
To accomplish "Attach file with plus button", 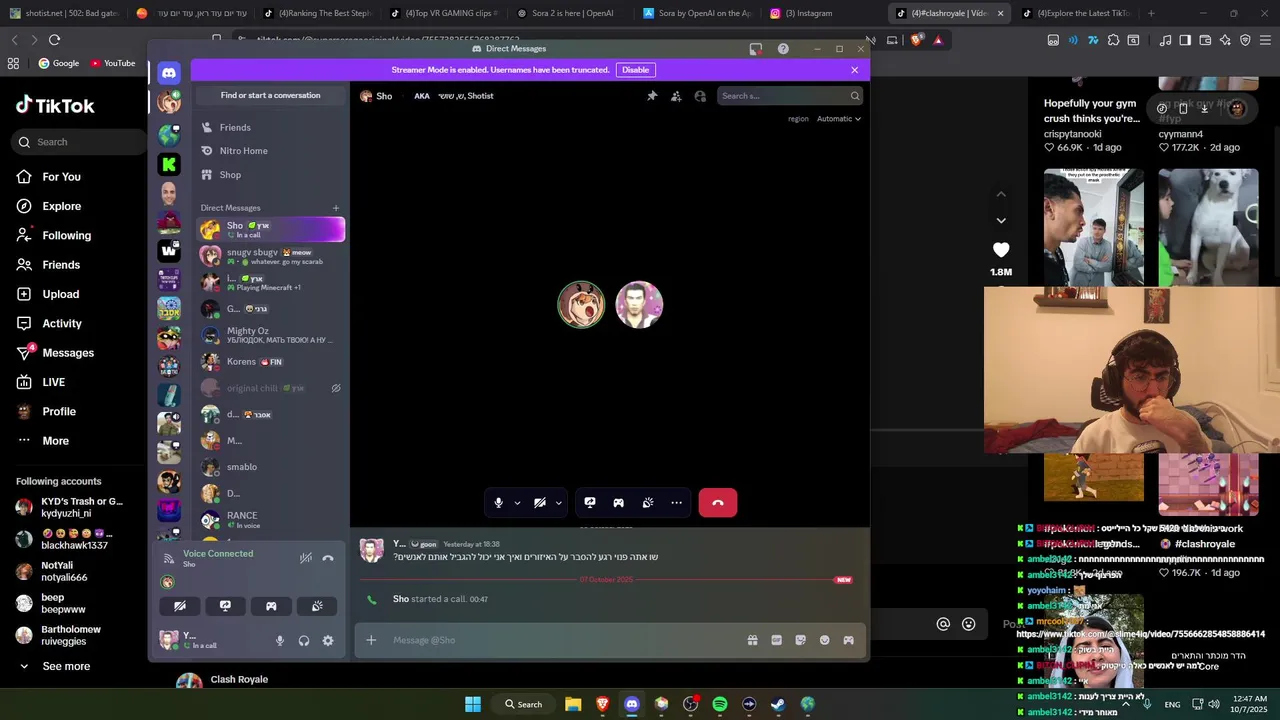I will (x=371, y=640).
